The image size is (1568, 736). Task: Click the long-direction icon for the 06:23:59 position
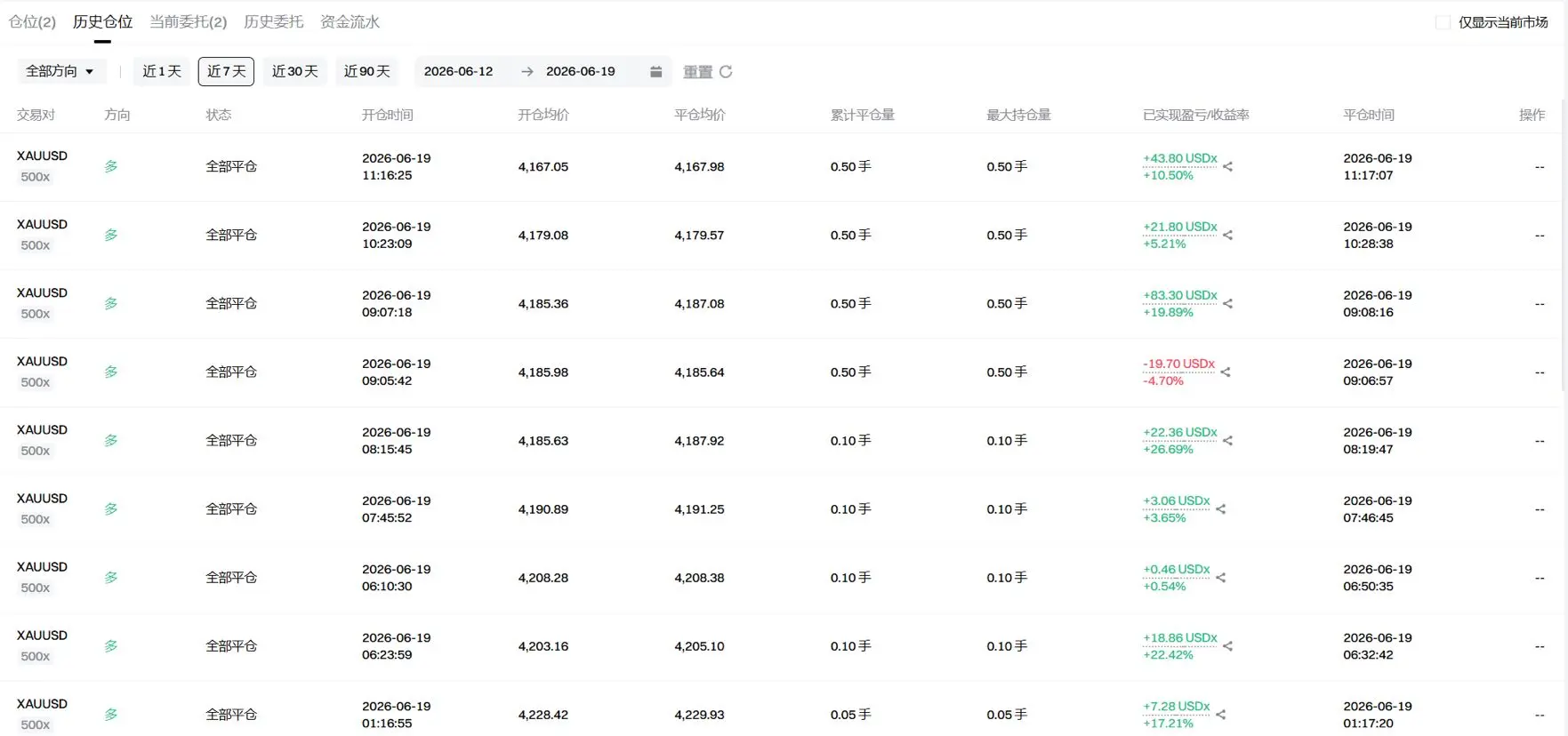point(111,645)
